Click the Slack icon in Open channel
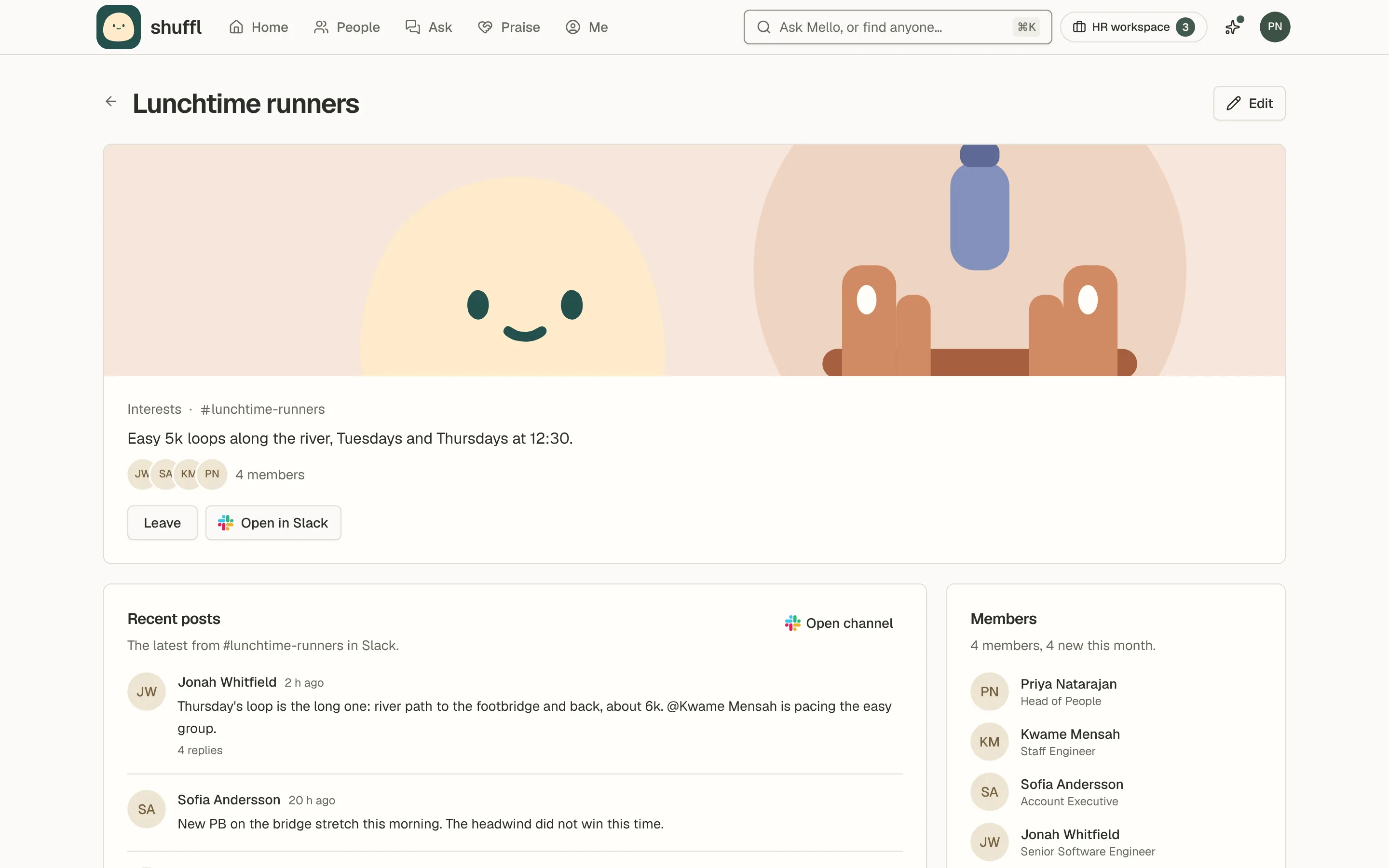1389x868 pixels. (793, 623)
